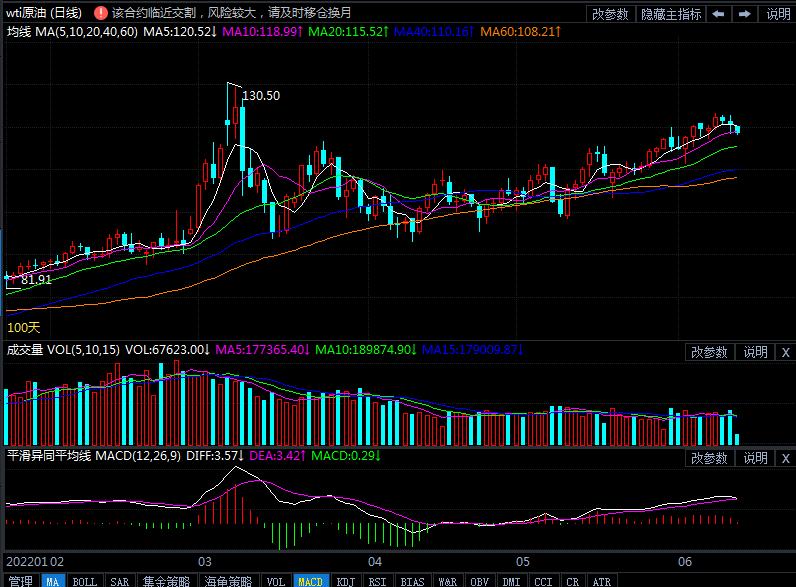This screenshot has height=587, width=796.
Task: Select the RSI indicator tab
Action: tap(377, 581)
